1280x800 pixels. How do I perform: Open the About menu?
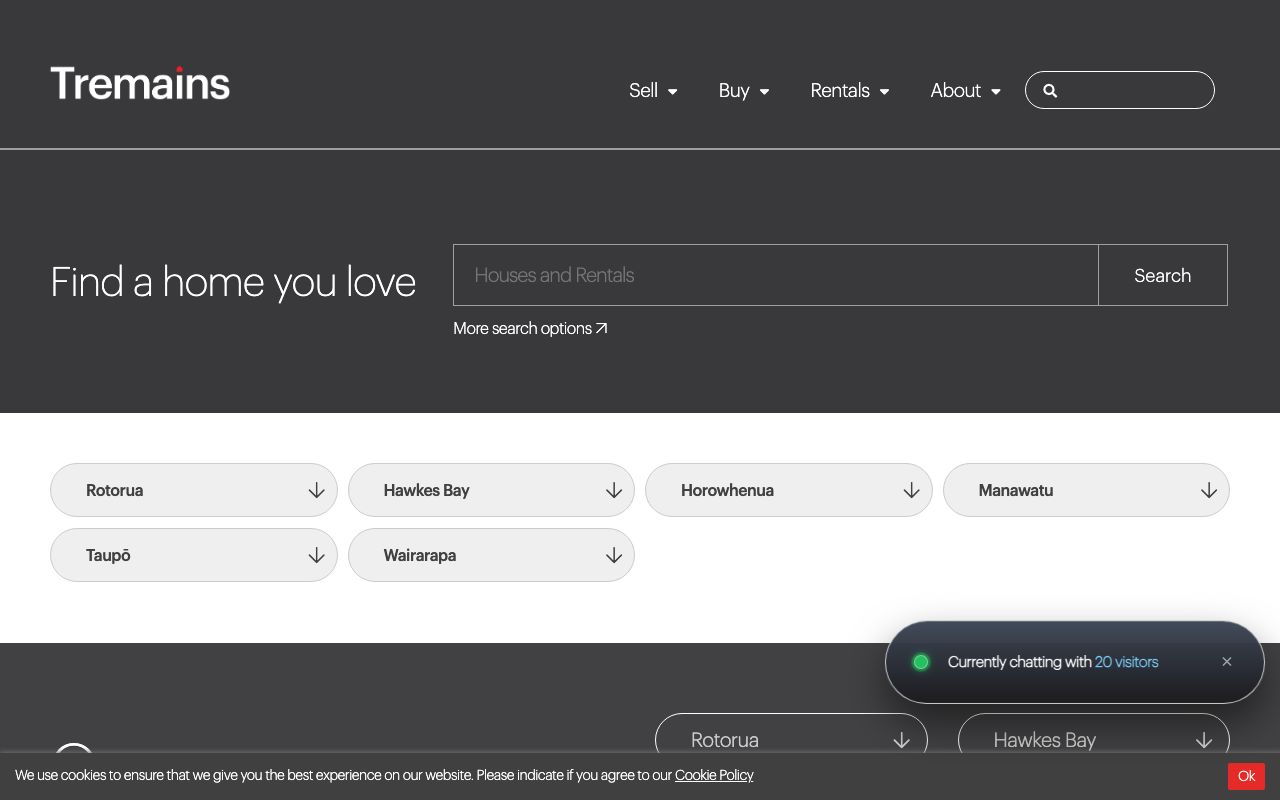965,90
